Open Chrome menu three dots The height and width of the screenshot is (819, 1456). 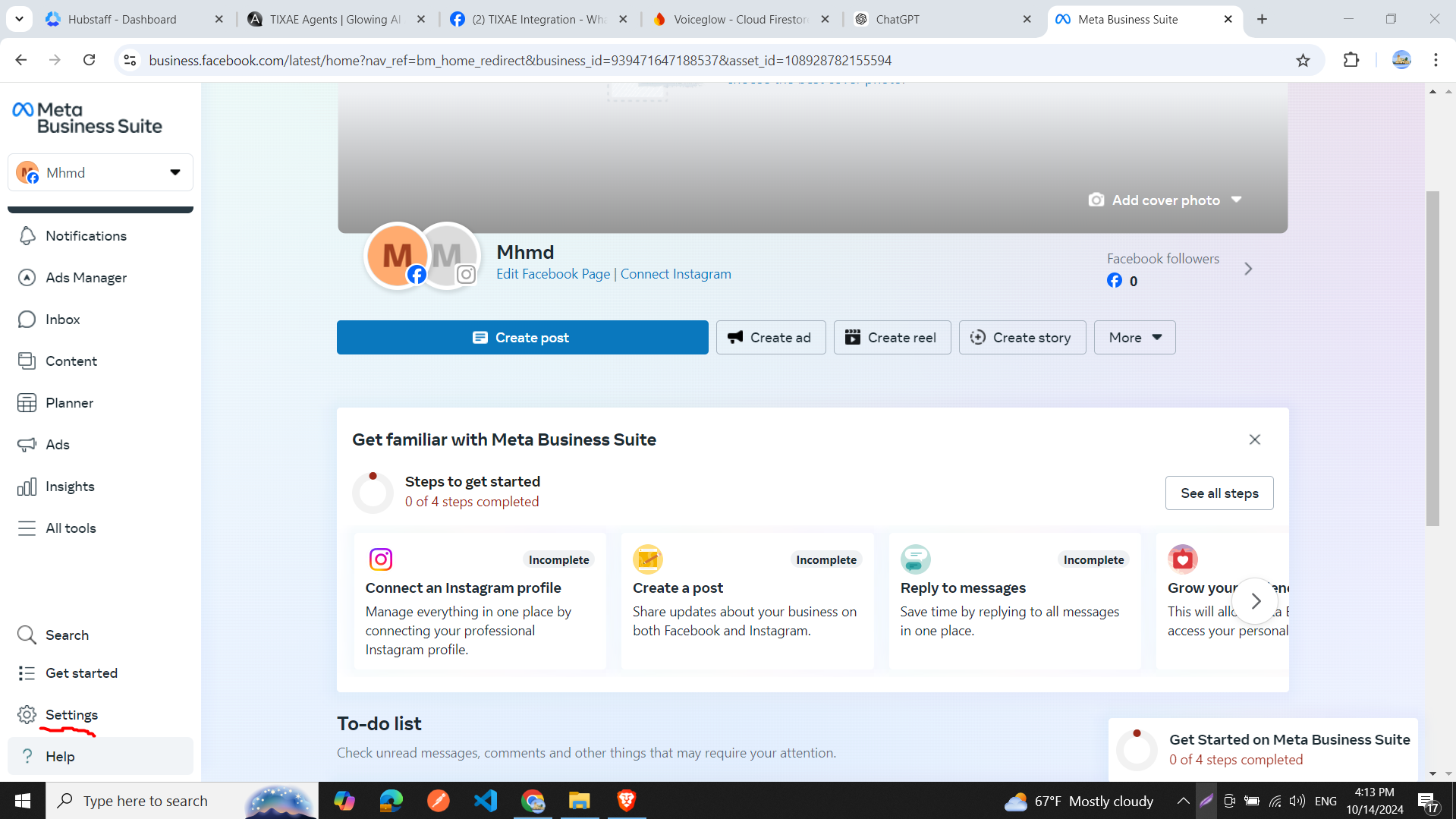(1436, 60)
